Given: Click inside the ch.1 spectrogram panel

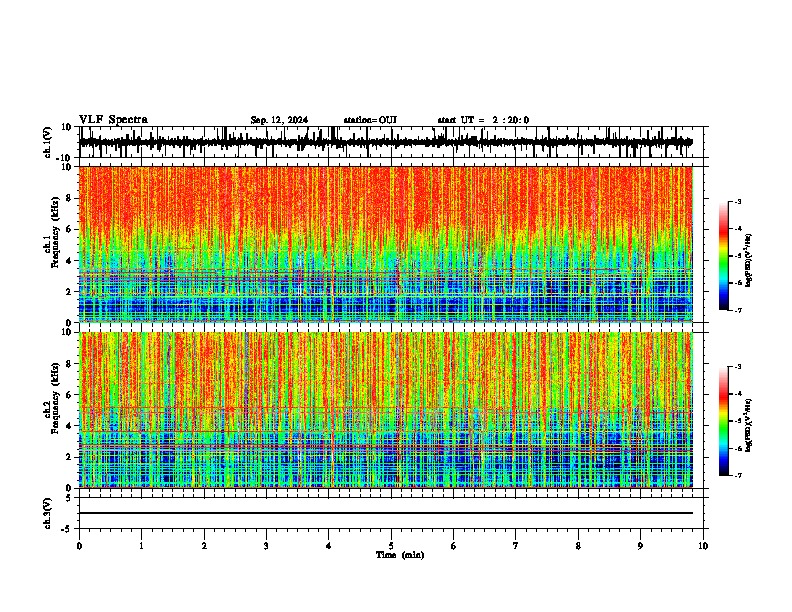Looking at the screenshot, I should click(385, 244).
